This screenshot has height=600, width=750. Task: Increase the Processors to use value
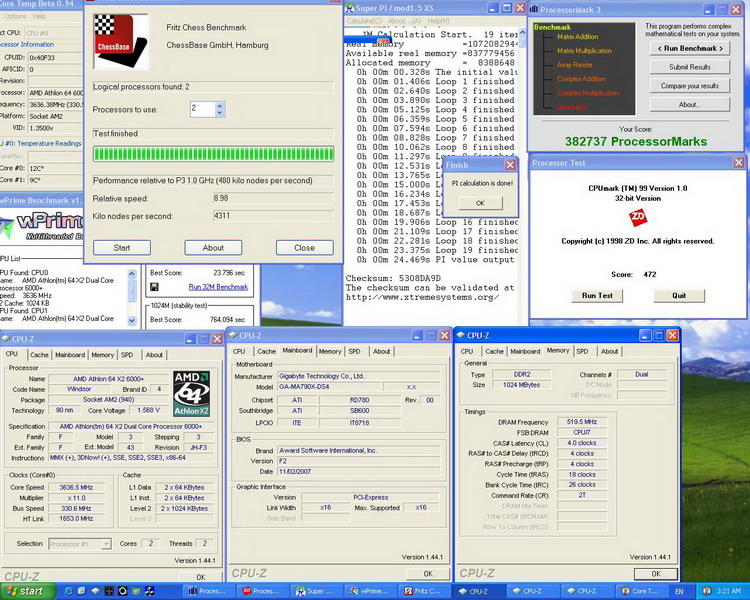220,106
